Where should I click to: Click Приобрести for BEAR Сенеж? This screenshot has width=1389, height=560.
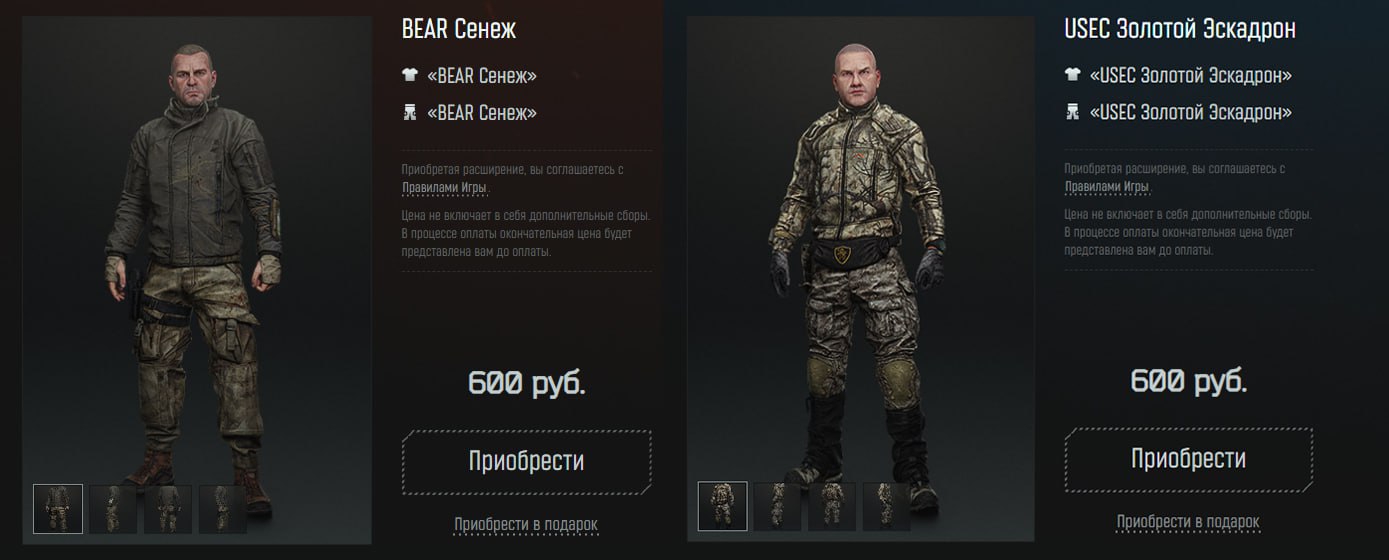527,461
